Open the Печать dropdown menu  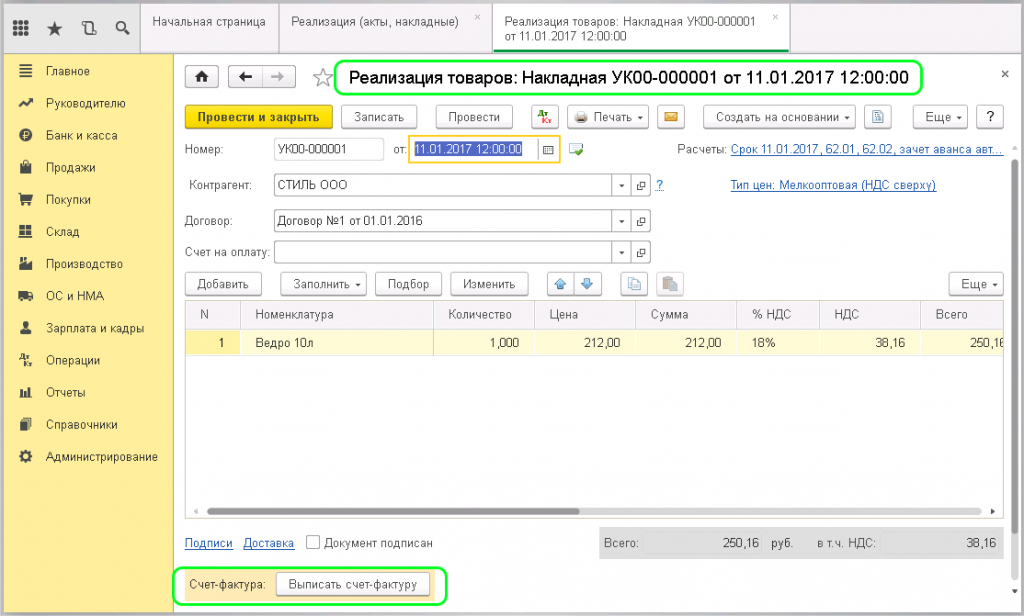coord(609,117)
